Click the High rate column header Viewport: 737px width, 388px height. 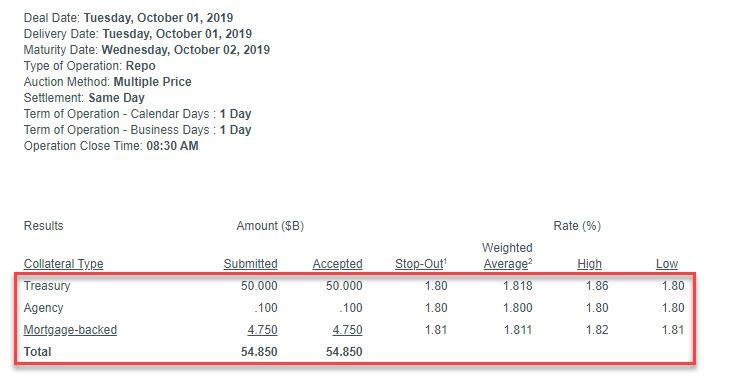pos(589,264)
